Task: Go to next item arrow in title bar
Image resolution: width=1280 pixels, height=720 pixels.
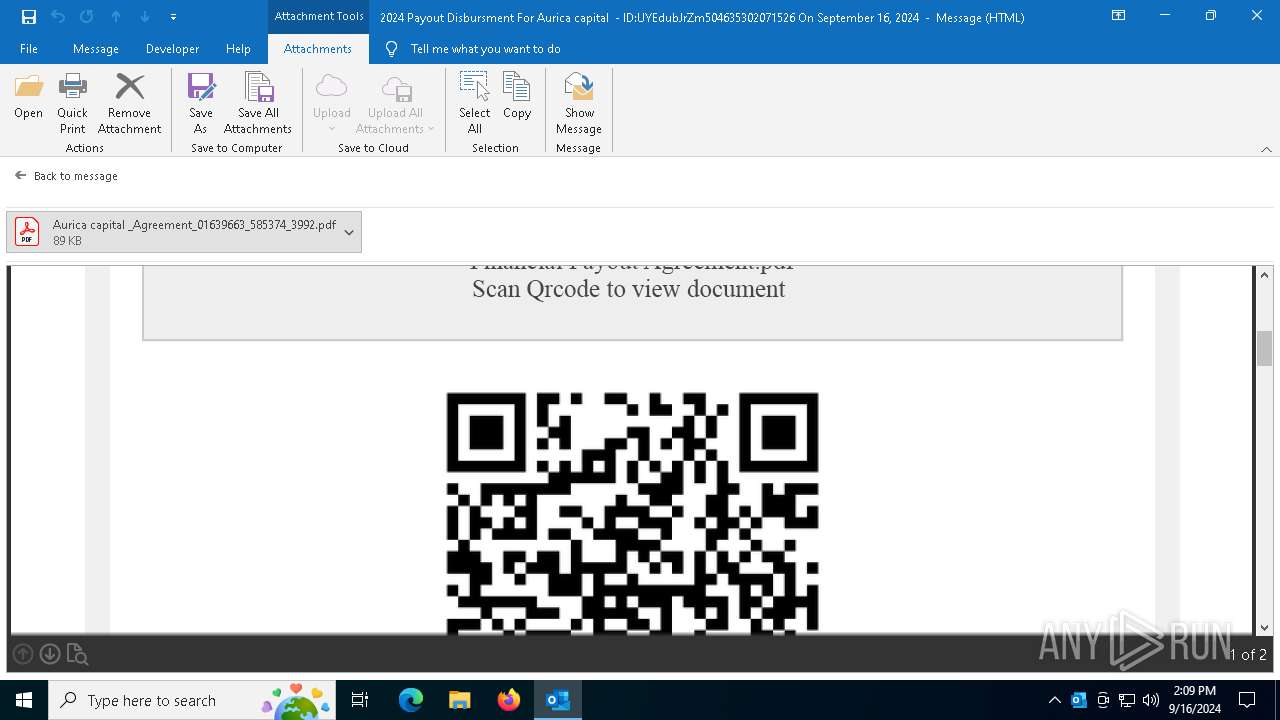Action: point(145,17)
